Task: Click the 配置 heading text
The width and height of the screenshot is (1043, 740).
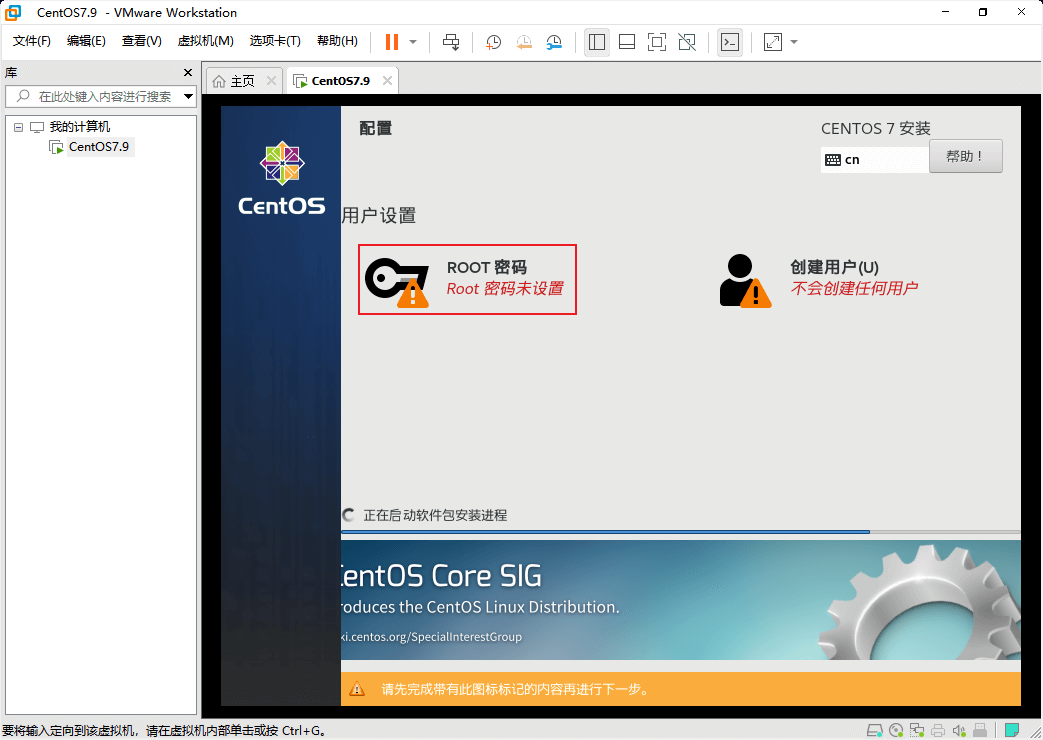Action: tap(376, 128)
